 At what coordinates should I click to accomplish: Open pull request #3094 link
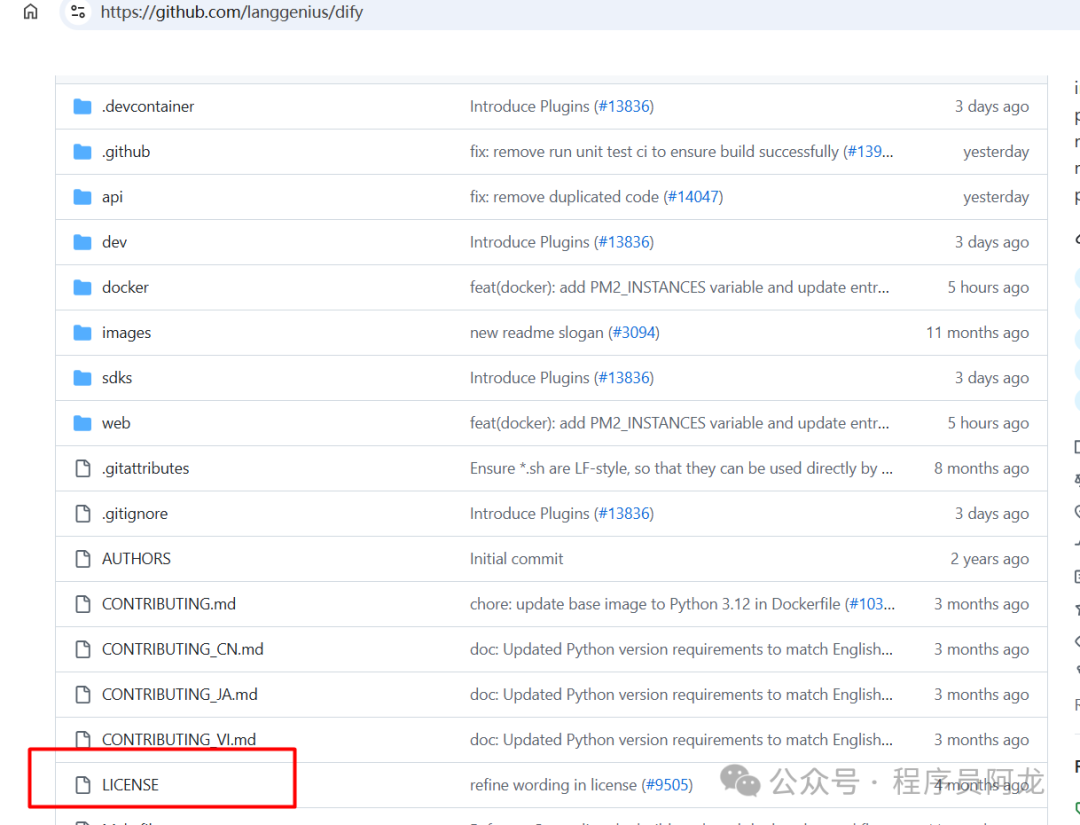(x=634, y=333)
